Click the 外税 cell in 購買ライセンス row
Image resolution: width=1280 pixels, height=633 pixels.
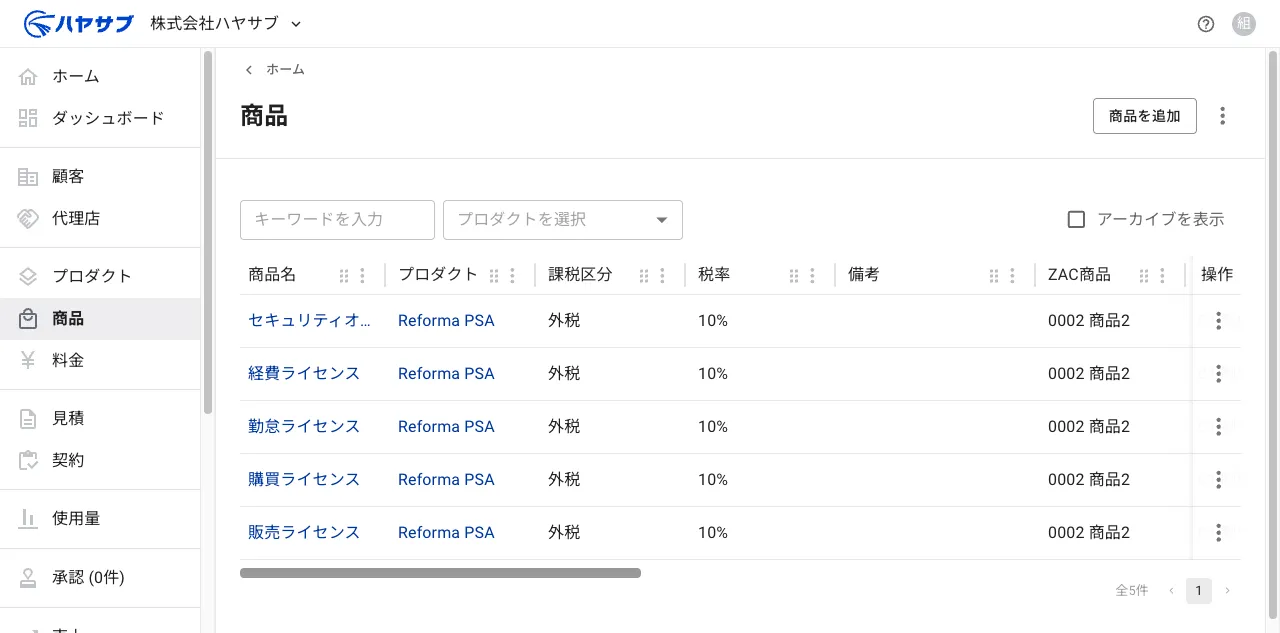click(564, 479)
